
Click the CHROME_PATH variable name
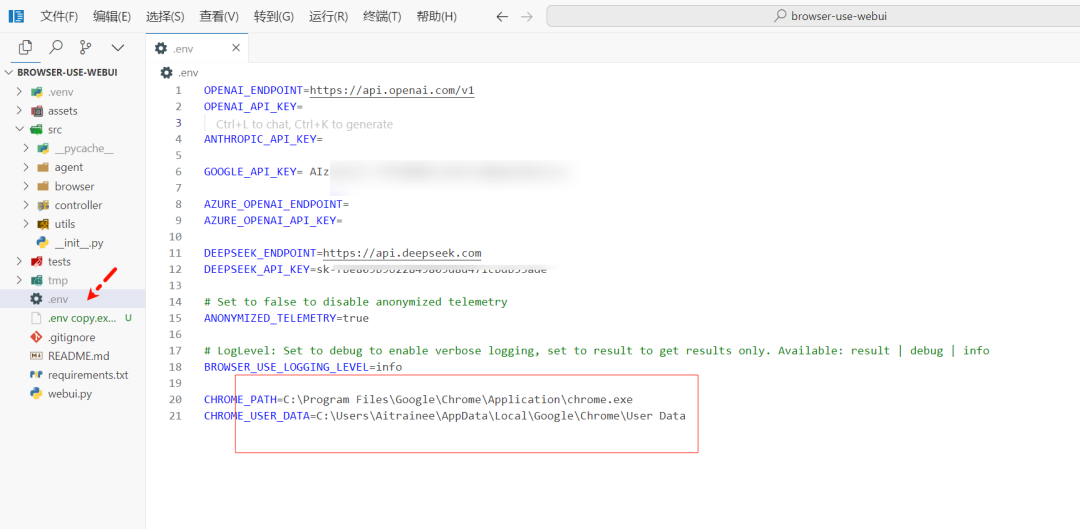click(x=240, y=400)
